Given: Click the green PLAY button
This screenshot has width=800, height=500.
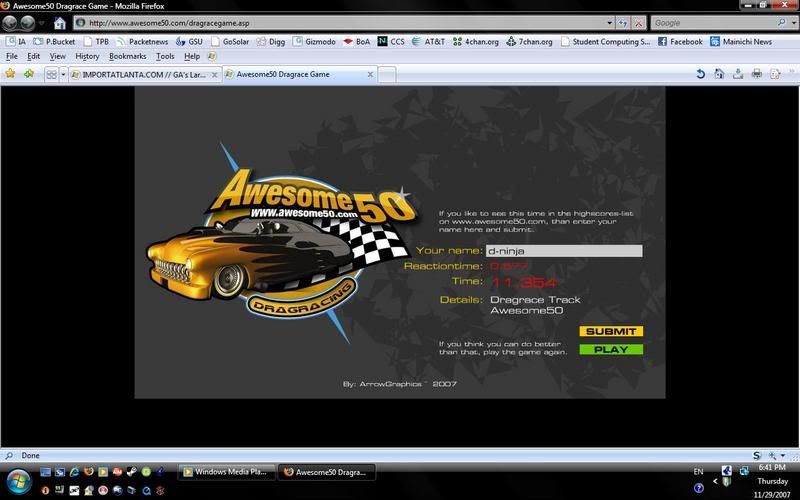Looking at the screenshot, I should [x=611, y=349].
